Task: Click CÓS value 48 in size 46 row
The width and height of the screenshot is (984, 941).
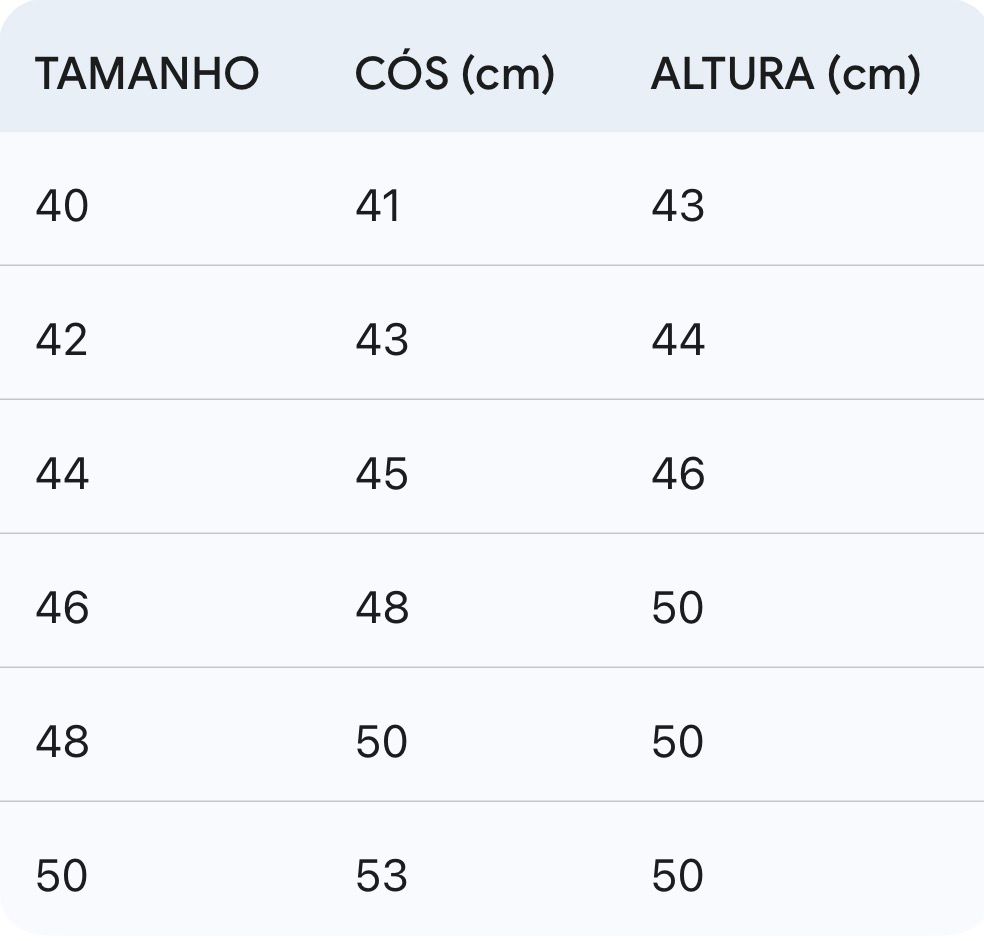Action: [x=382, y=607]
